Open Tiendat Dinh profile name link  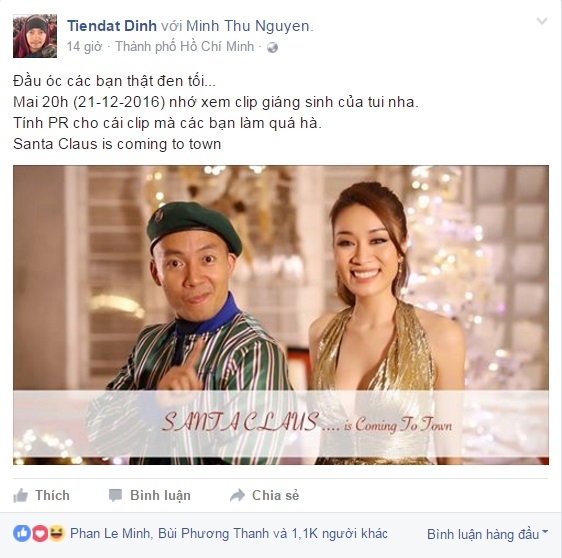112,26
